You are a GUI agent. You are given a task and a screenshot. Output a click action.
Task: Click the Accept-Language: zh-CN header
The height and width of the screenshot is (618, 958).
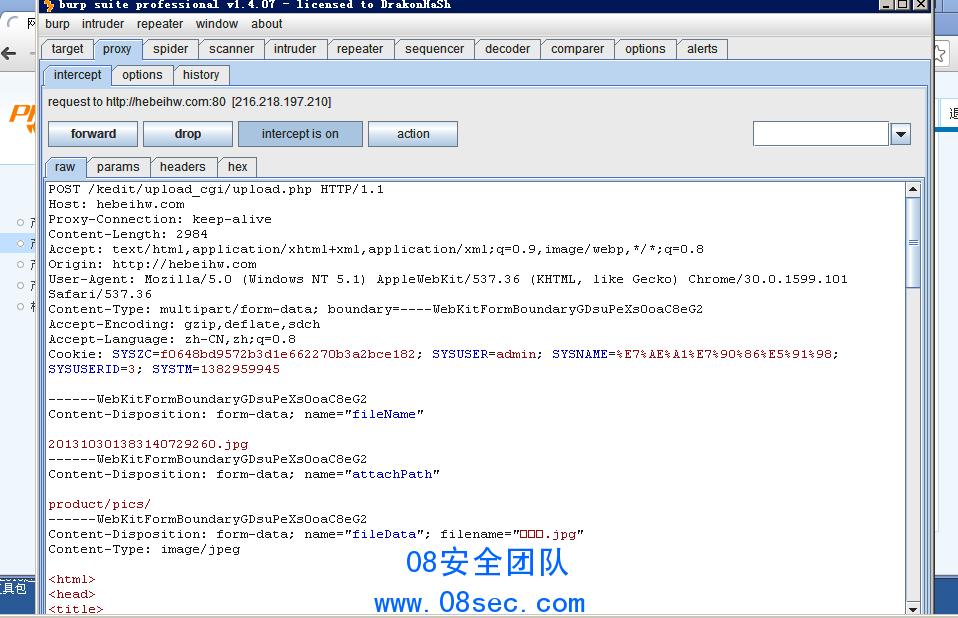click(x=172, y=339)
